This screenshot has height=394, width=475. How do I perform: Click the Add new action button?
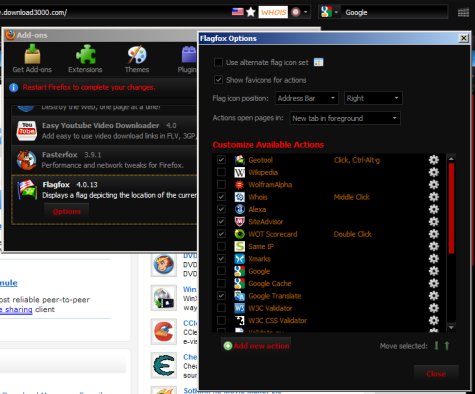pos(256,346)
